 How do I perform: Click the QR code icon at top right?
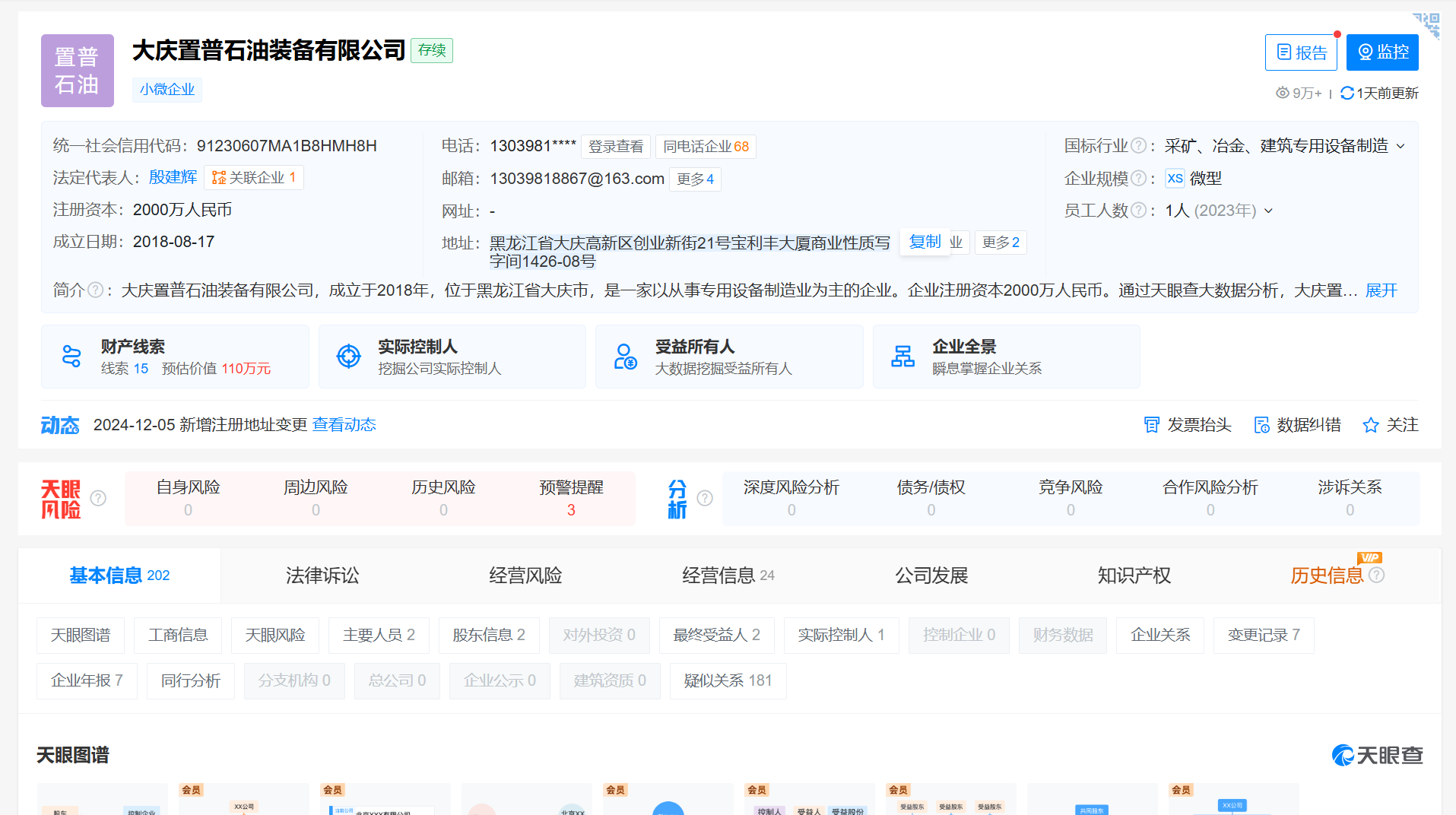(1426, 25)
